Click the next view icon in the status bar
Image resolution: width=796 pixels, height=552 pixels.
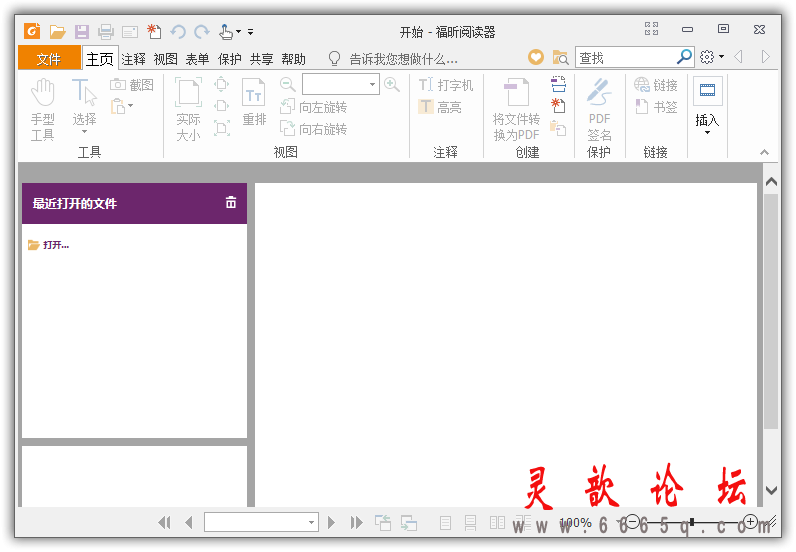[409, 522]
